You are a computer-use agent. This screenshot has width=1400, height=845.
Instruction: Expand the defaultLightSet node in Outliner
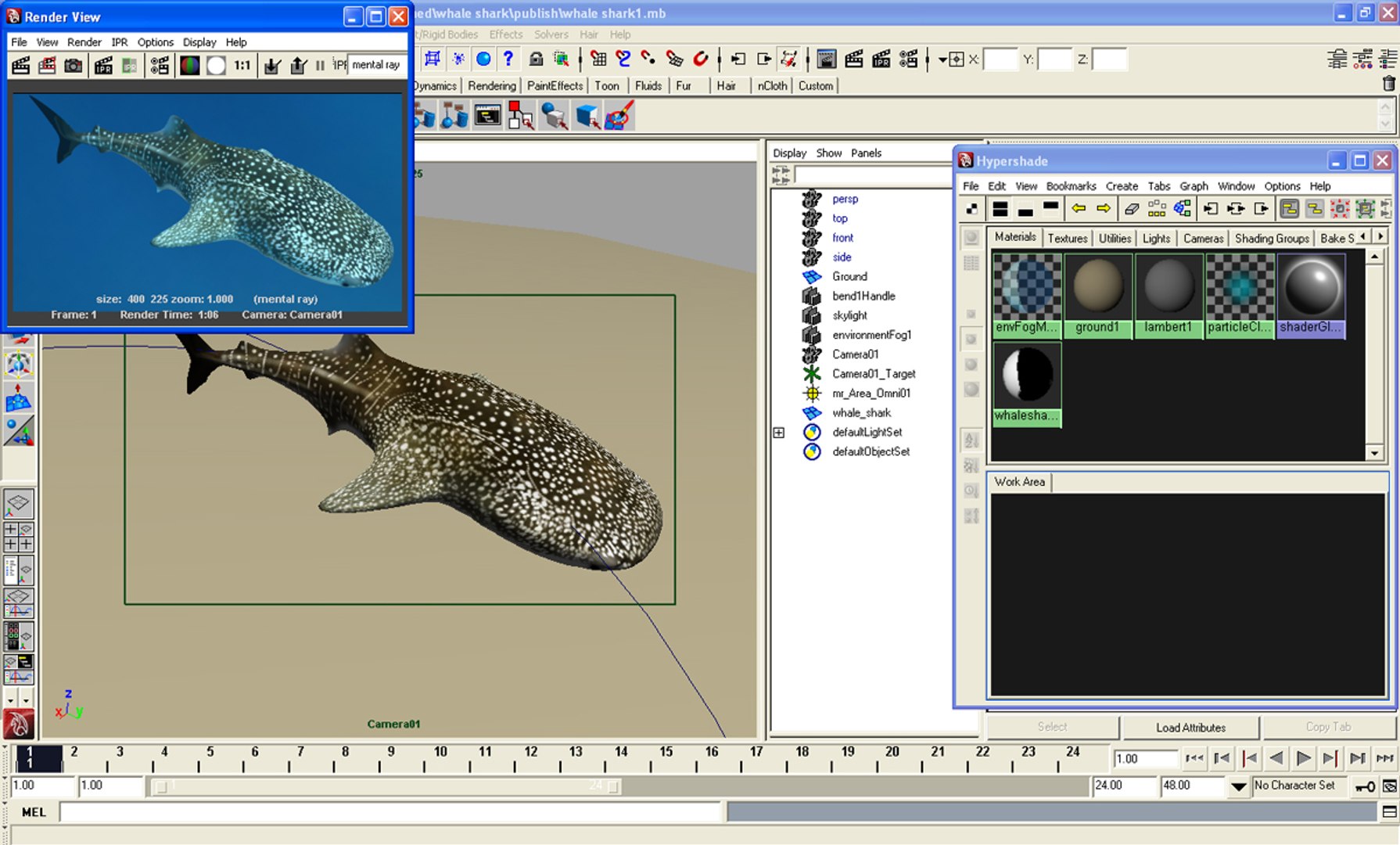point(779,433)
